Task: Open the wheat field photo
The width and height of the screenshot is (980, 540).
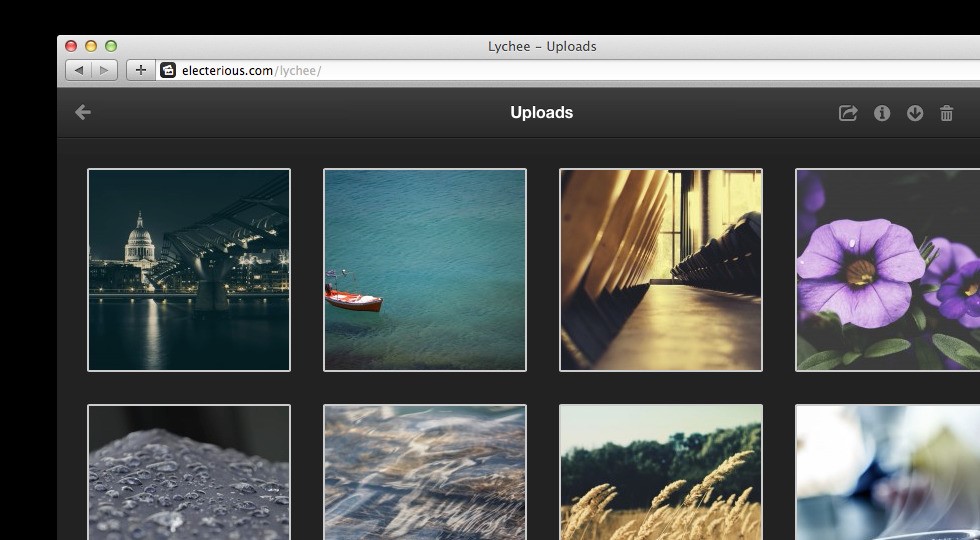Action: click(661, 472)
